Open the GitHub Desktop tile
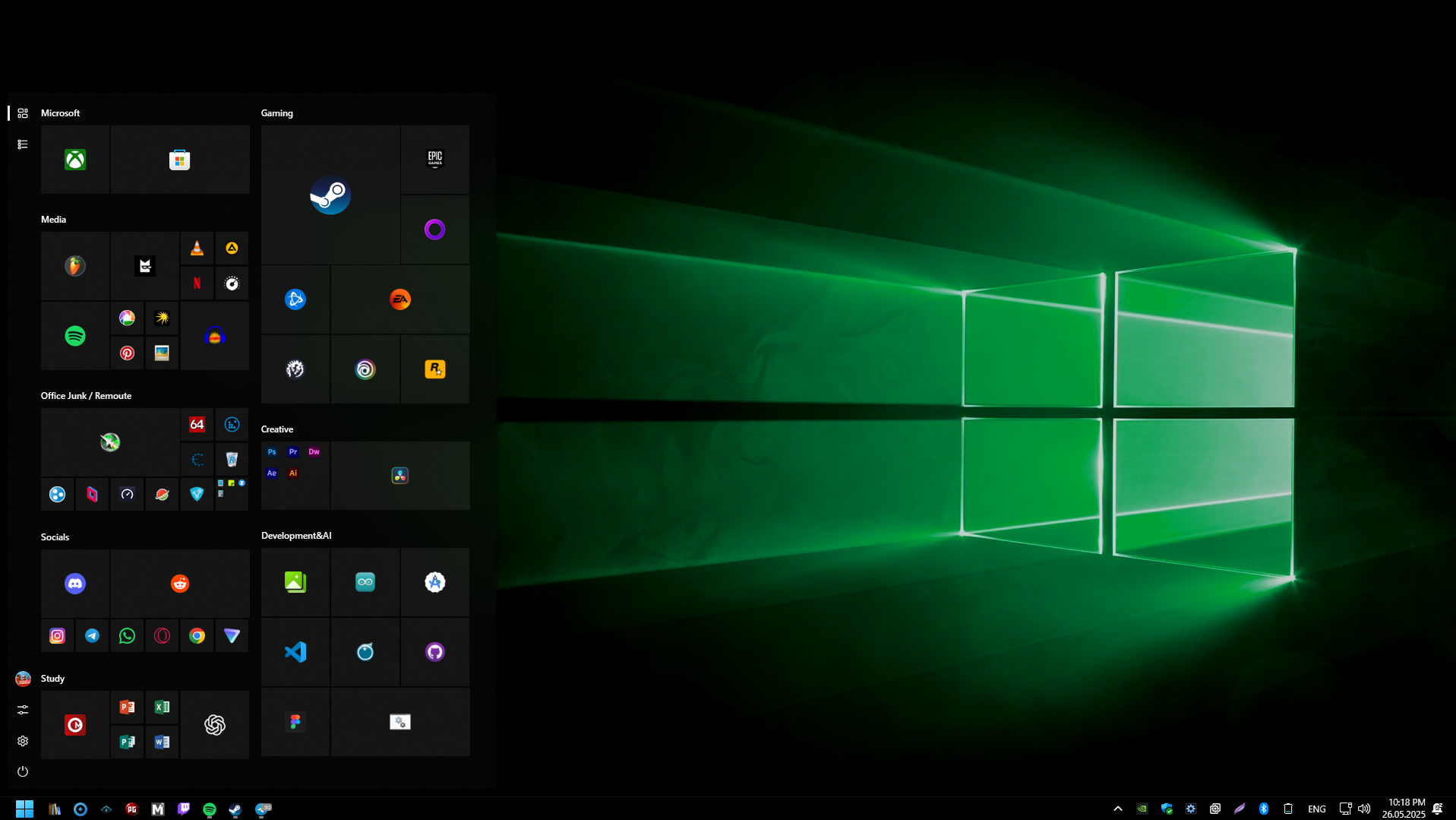 click(435, 652)
